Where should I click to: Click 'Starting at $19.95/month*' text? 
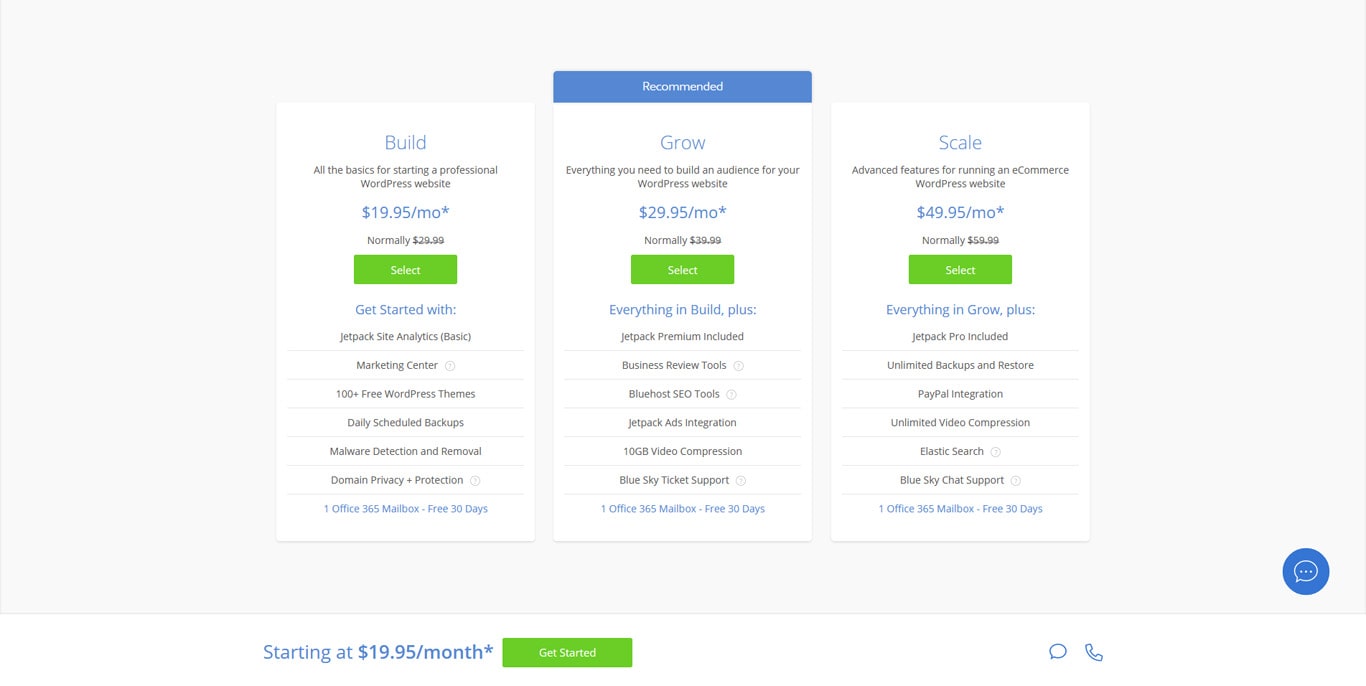tap(378, 652)
